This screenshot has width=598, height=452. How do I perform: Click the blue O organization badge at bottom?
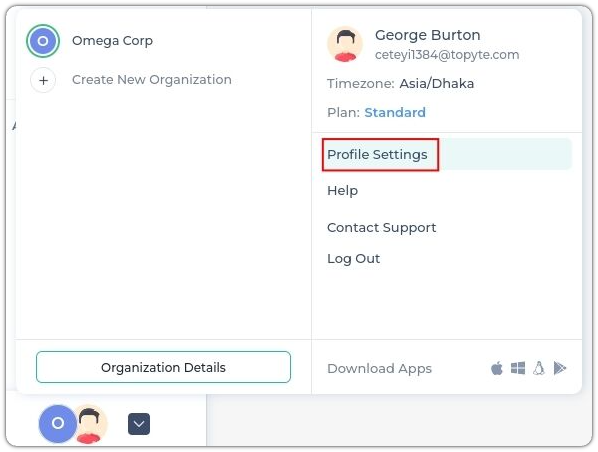58,423
